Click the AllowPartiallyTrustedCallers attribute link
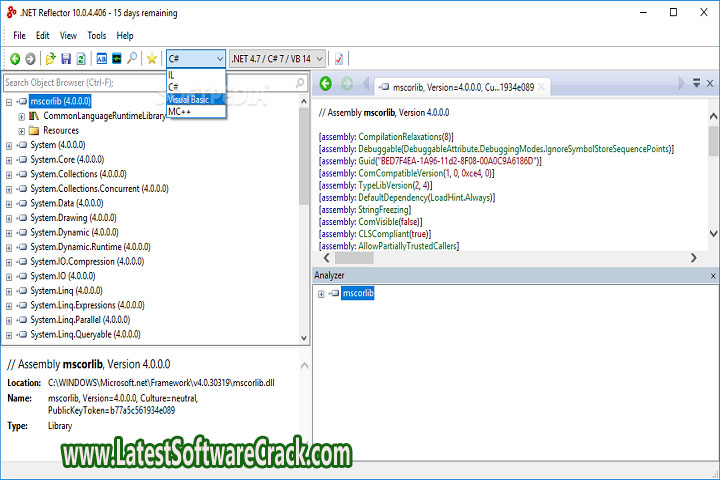This screenshot has width=720, height=480. click(x=407, y=246)
